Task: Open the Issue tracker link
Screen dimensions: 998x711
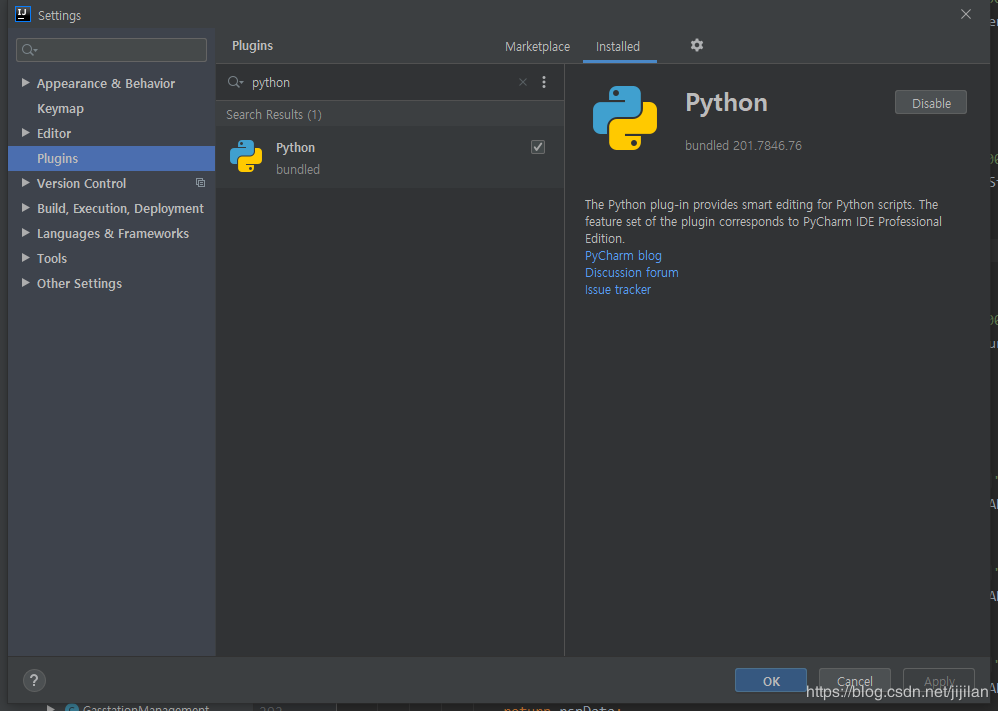Action: (618, 290)
